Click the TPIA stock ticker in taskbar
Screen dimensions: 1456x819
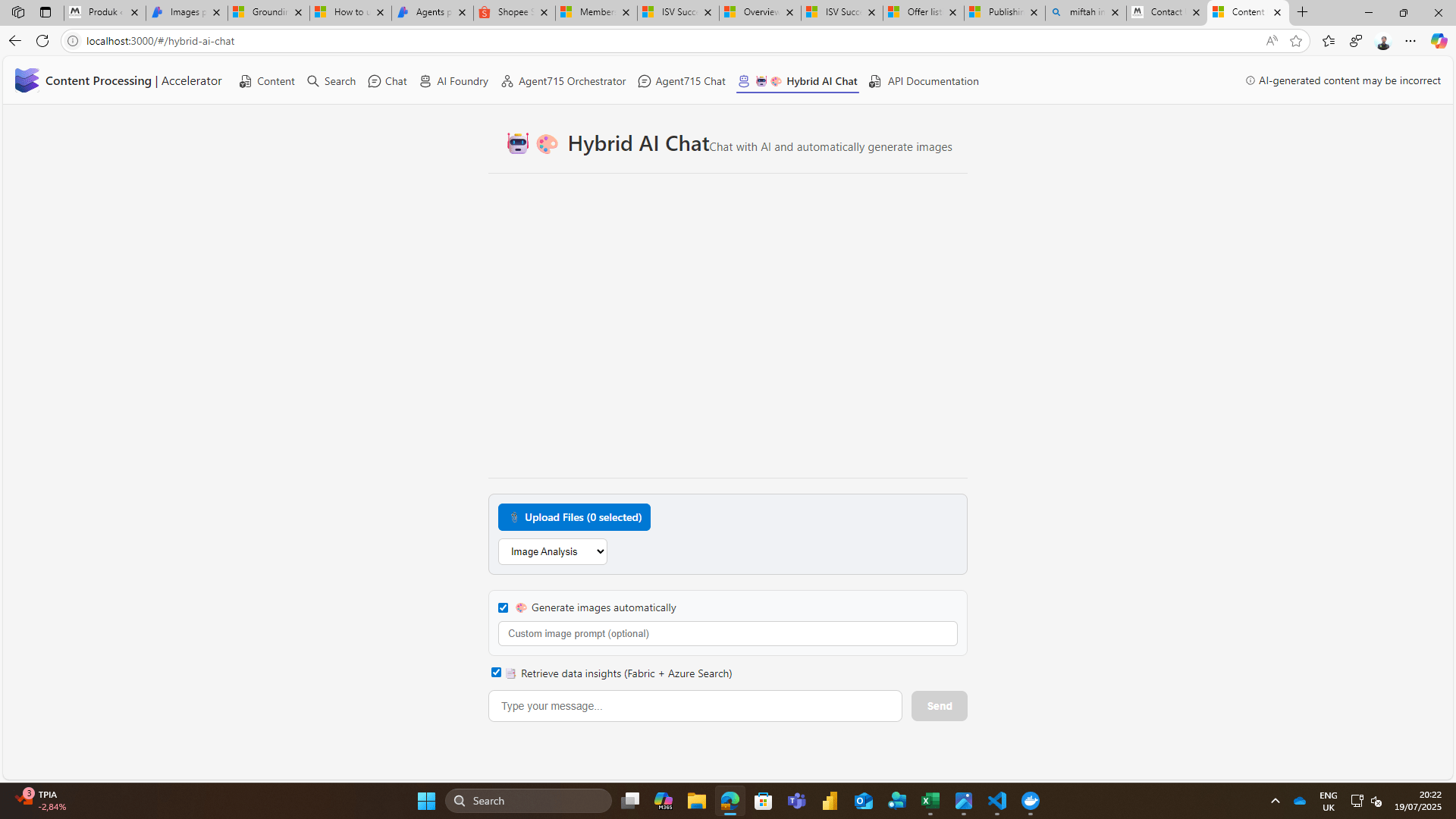pyautogui.click(x=39, y=800)
